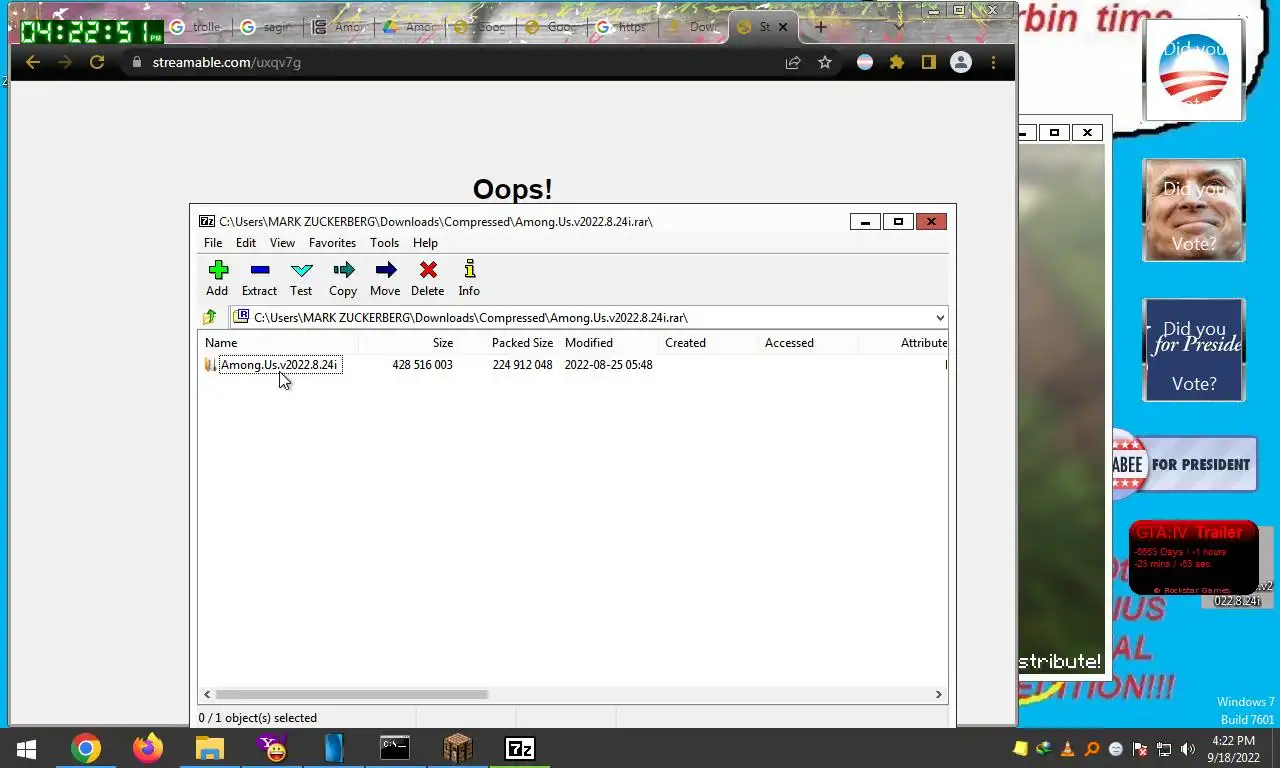Image resolution: width=1280 pixels, height=768 pixels.
Task: Open the Chrome extensions puzzle icon
Action: 897,62
